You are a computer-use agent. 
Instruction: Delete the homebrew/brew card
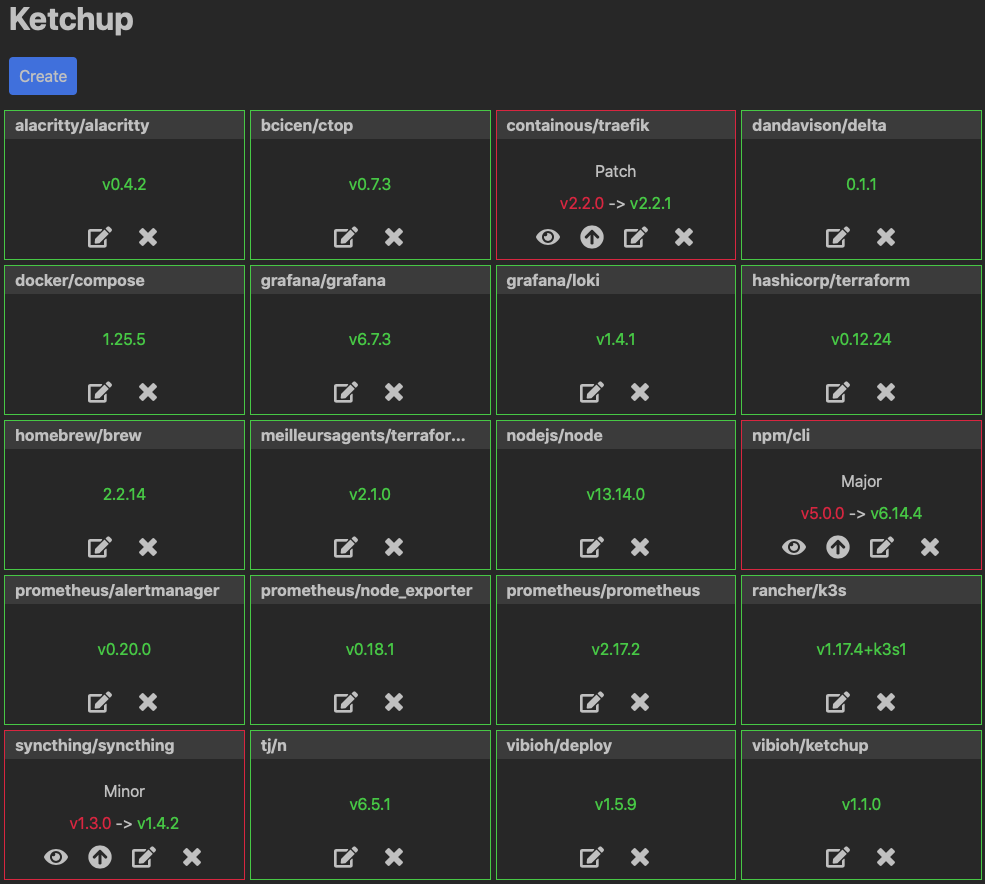click(148, 547)
